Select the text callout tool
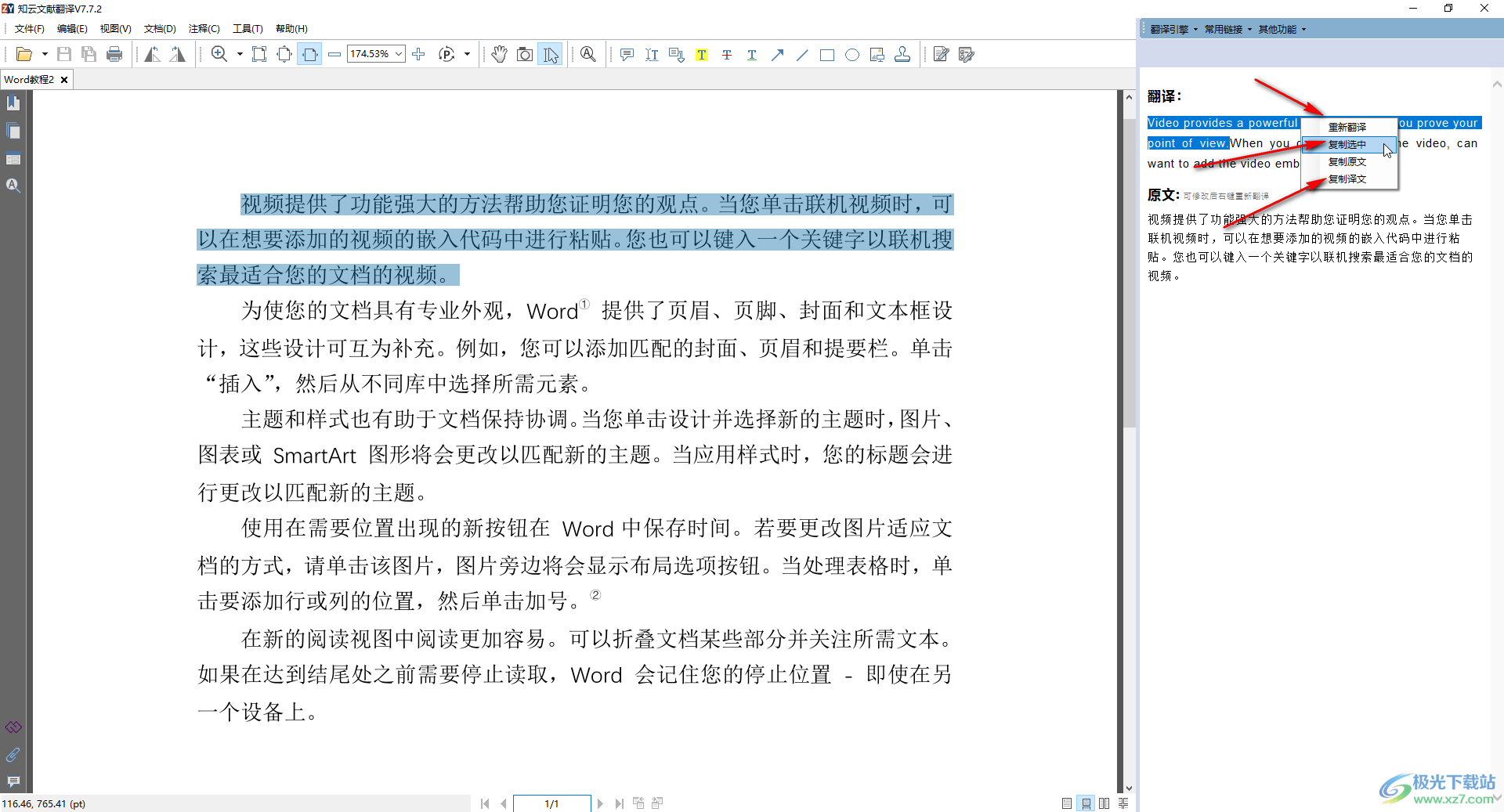 [x=677, y=55]
